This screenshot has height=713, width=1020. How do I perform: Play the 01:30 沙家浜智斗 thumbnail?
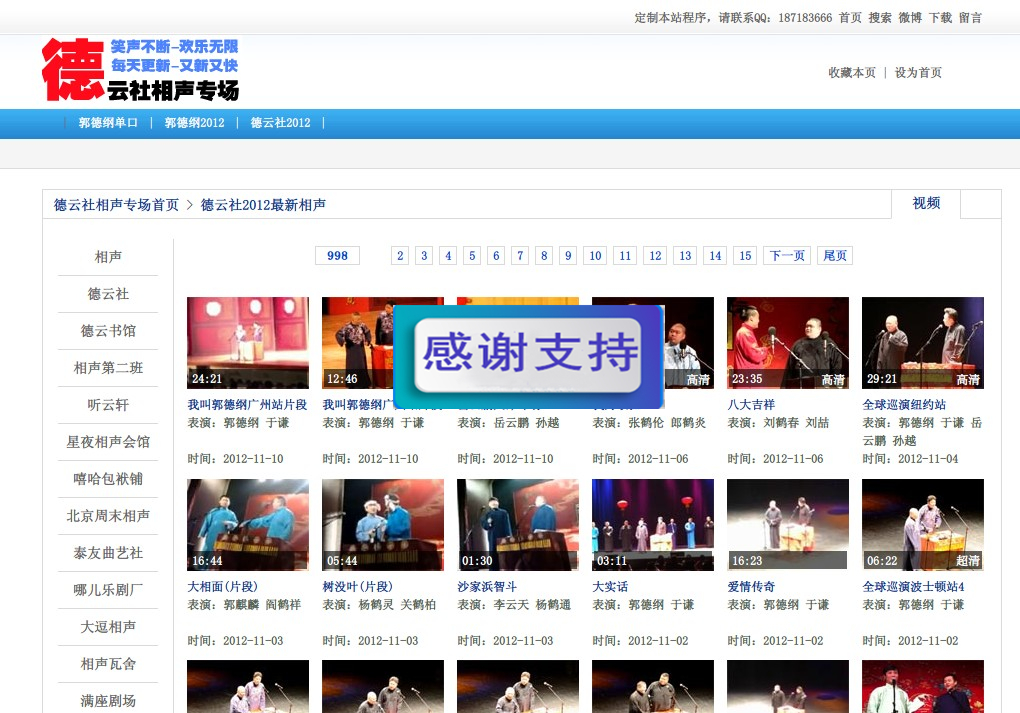(518, 525)
